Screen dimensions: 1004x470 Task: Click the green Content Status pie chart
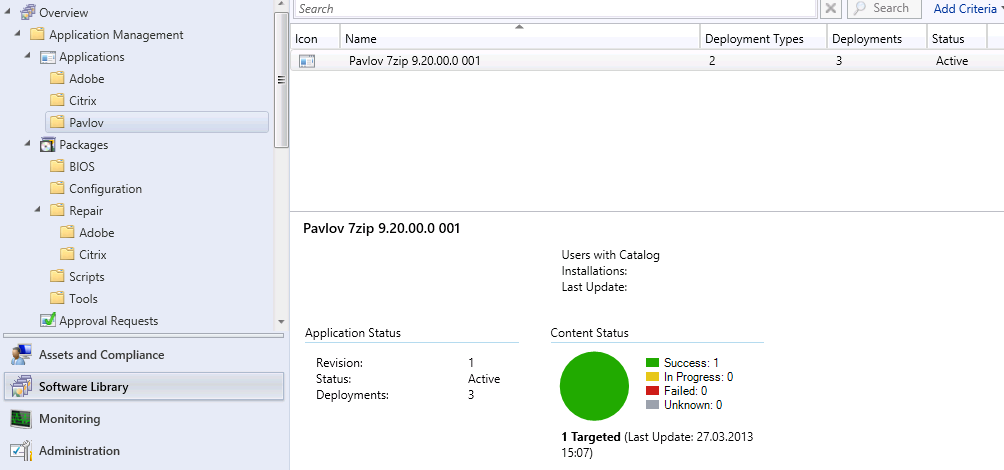tap(594, 387)
